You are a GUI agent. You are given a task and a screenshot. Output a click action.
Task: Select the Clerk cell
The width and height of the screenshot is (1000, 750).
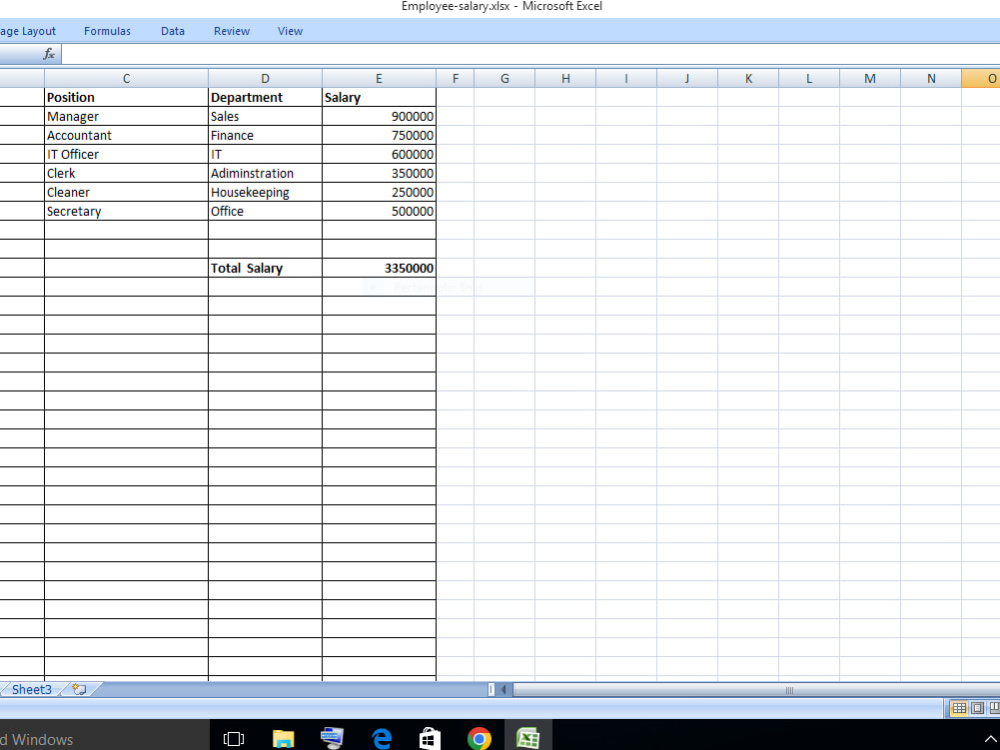[126, 173]
